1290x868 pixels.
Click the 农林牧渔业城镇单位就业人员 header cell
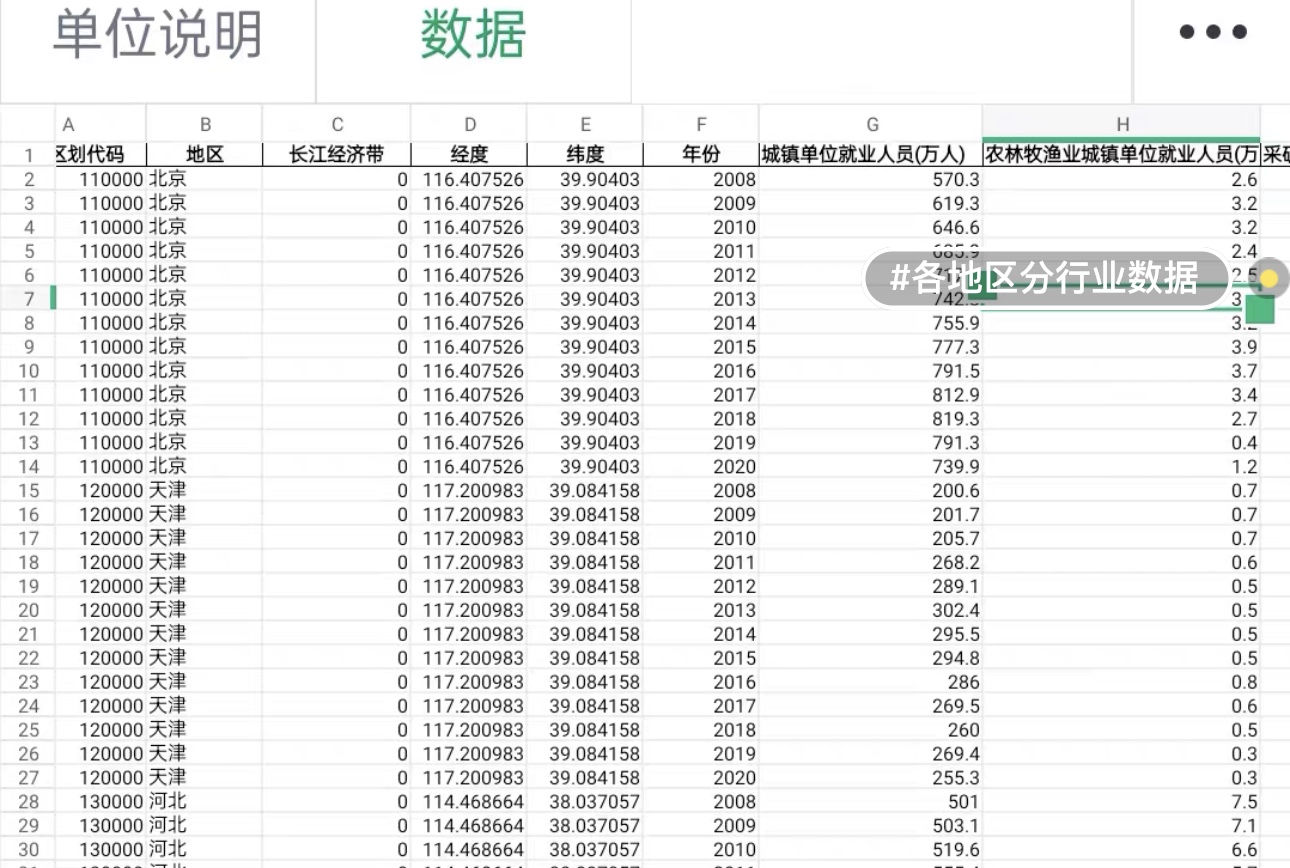click(x=1122, y=155)
